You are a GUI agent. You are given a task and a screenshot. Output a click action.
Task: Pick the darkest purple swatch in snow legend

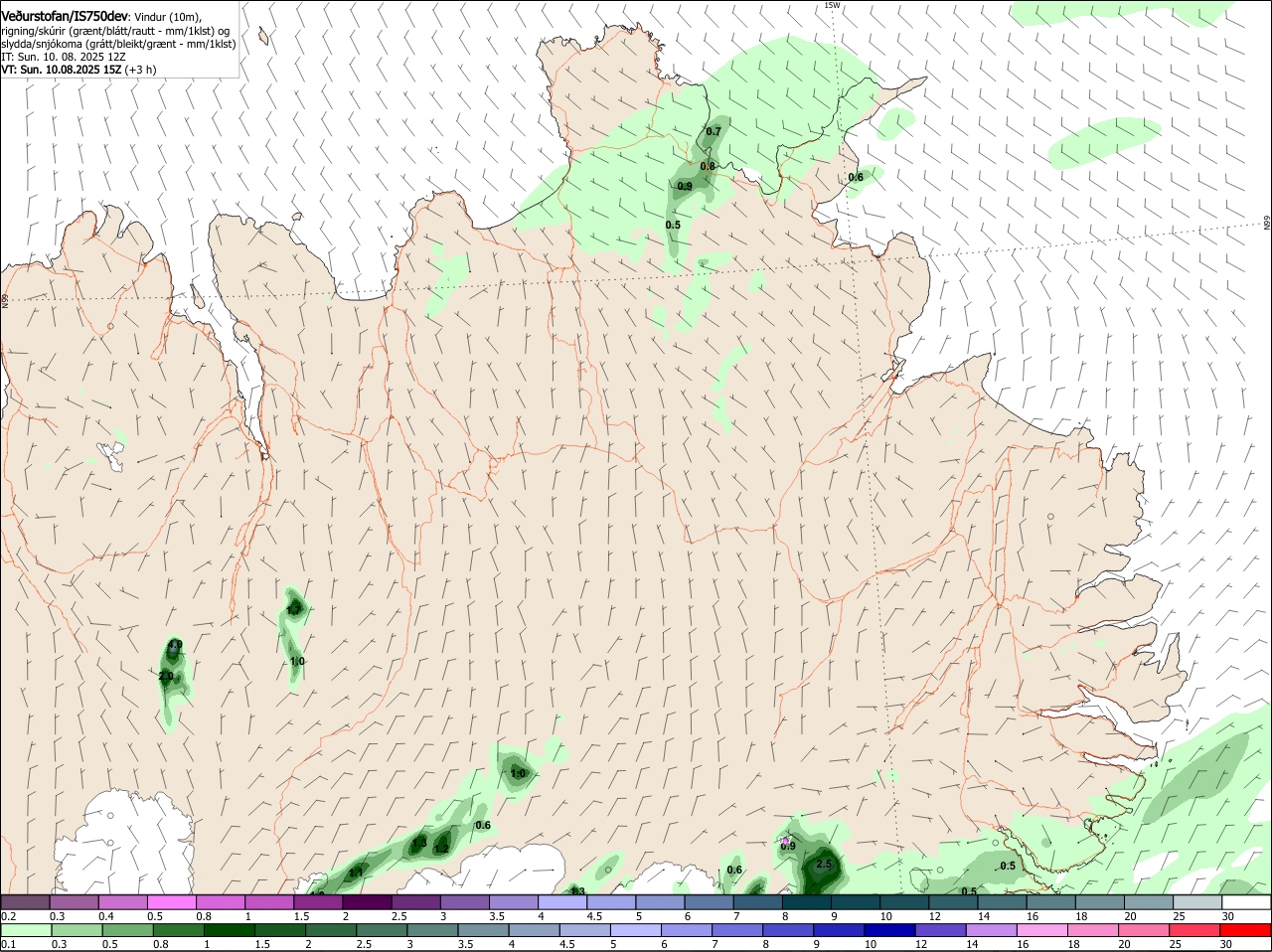point(366,902)
